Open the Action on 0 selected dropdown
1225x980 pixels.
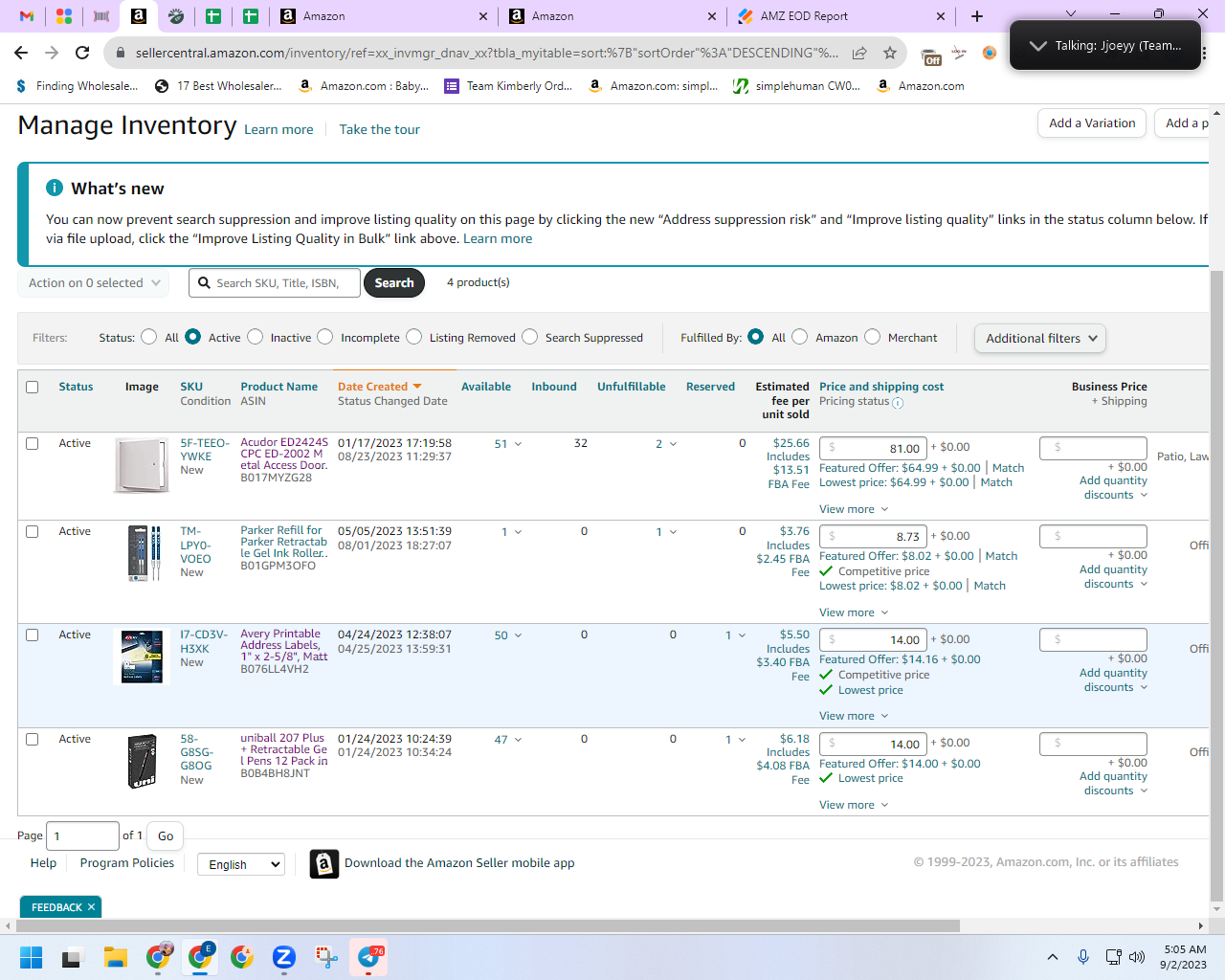(x=94, y=283)
